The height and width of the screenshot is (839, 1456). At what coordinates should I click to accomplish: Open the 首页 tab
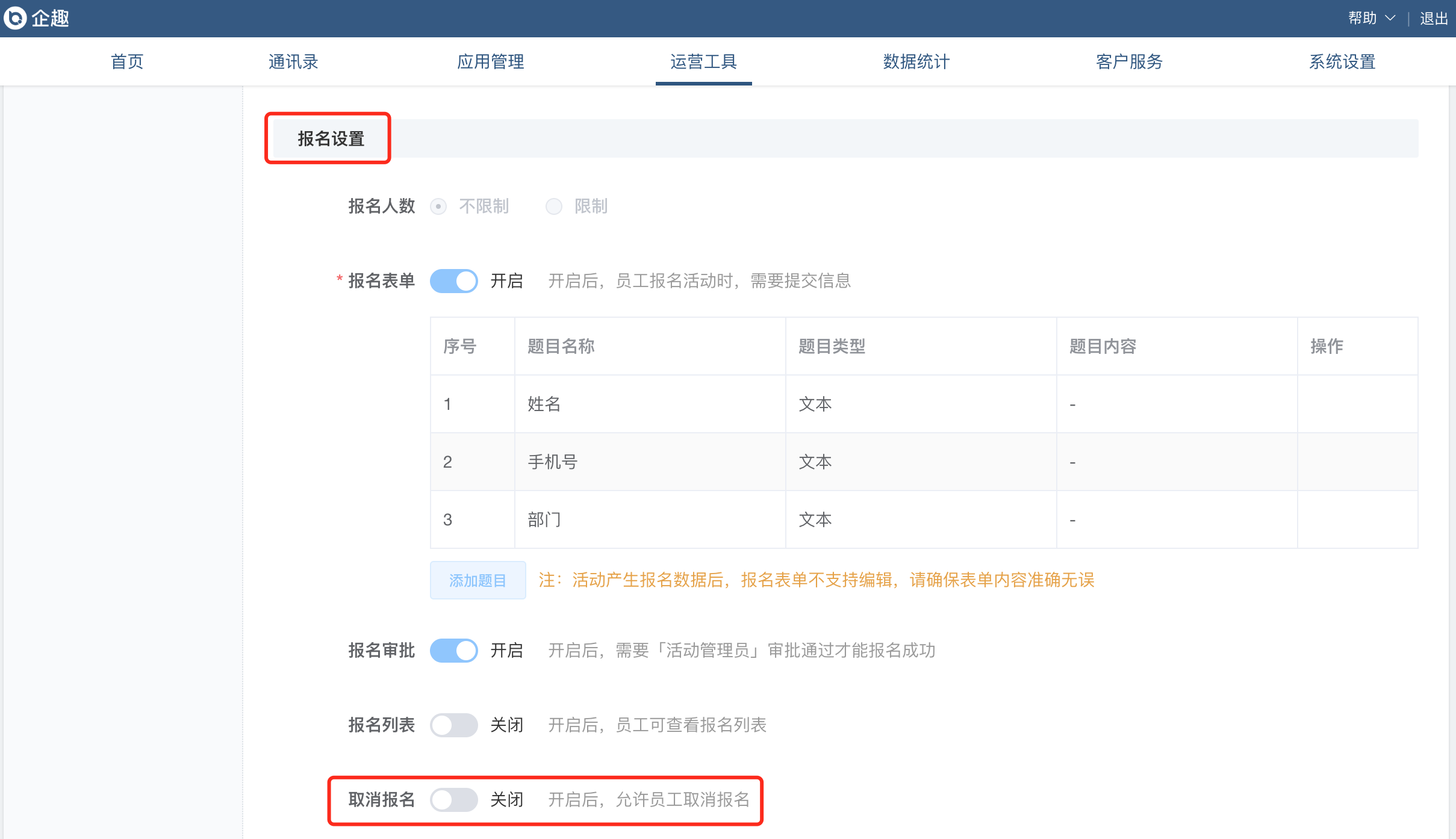[x=127, y=61]
